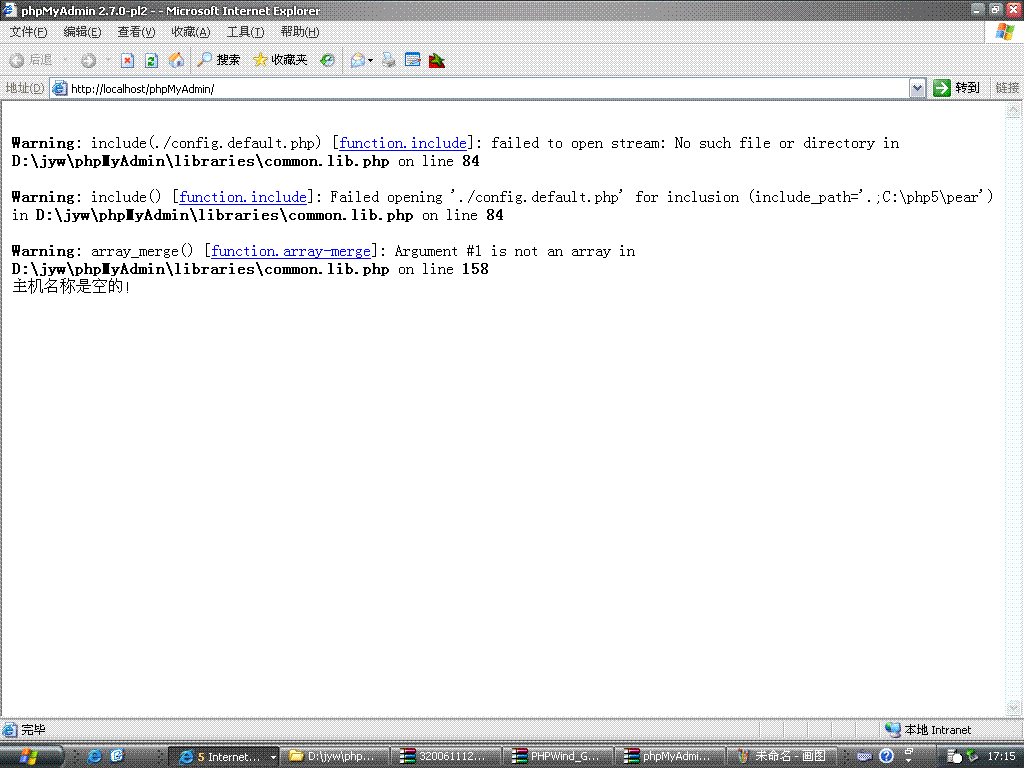Viewport: 1024px width, 768px height.
Task: Click the Back (后退) button
Action: tap(31, 60)
